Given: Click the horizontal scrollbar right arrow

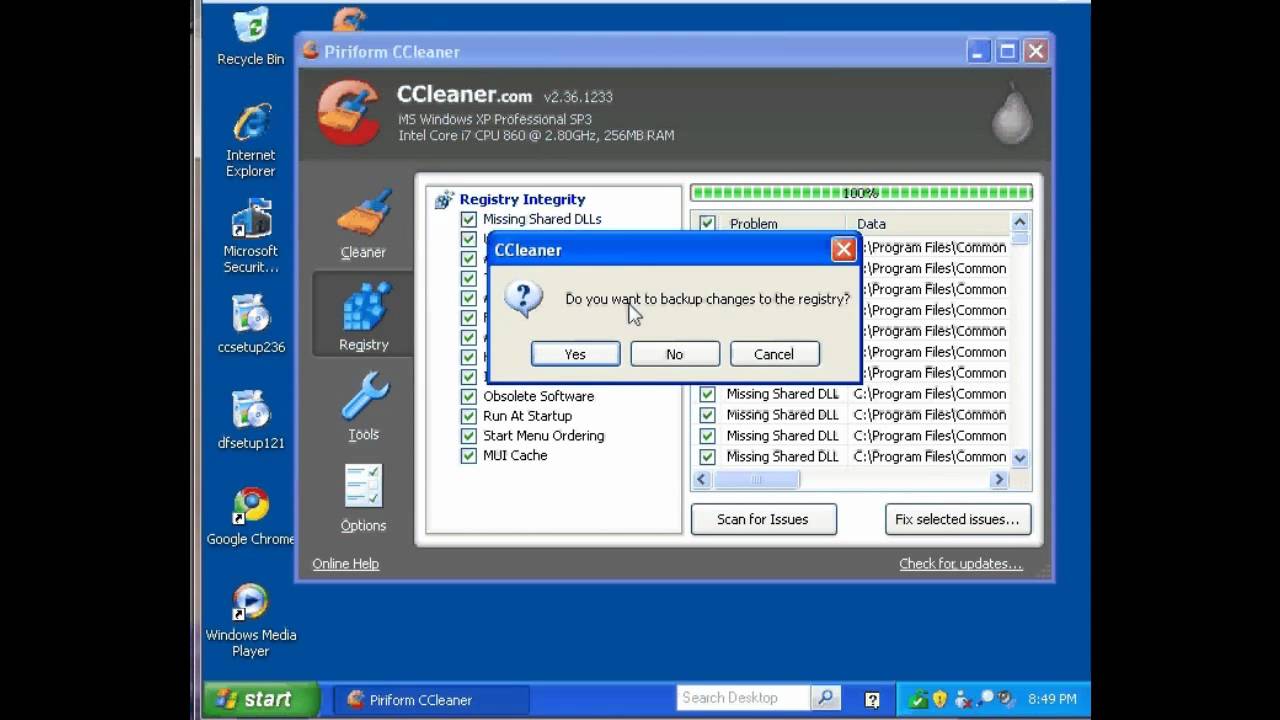Looking at the screenshot, I should tap(998, 480).
